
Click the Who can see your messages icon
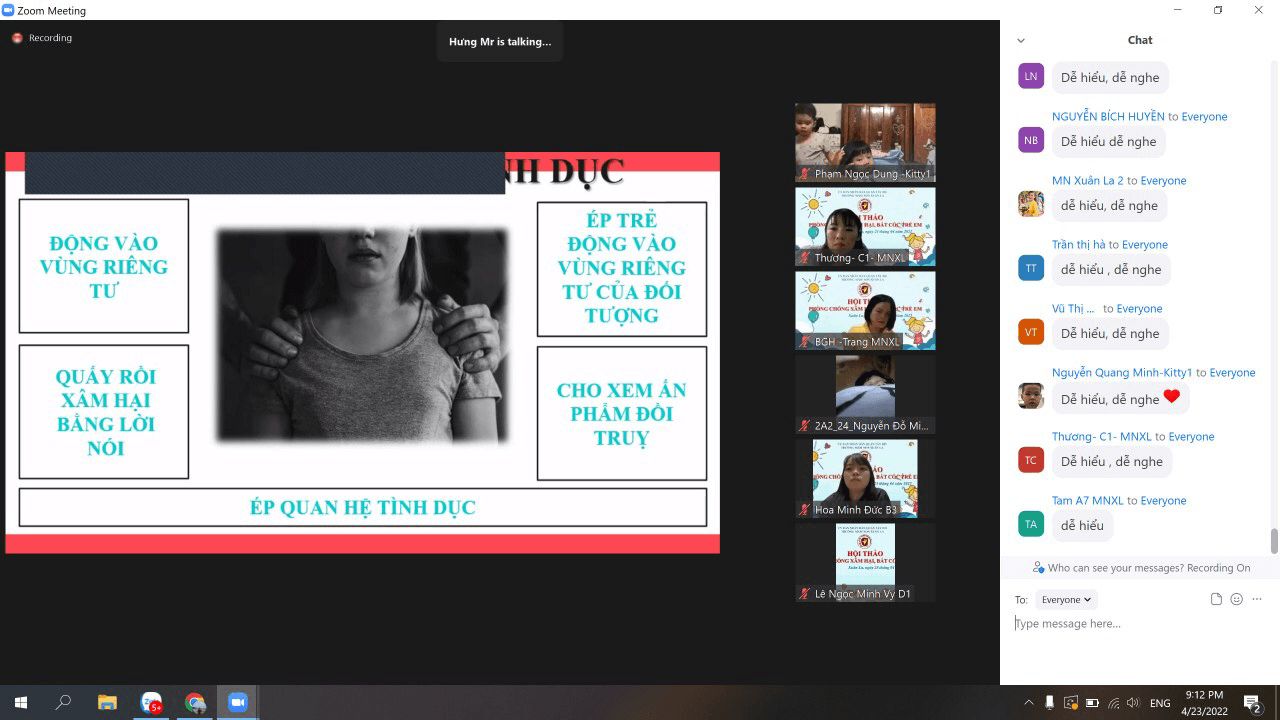pos(1038,568)
